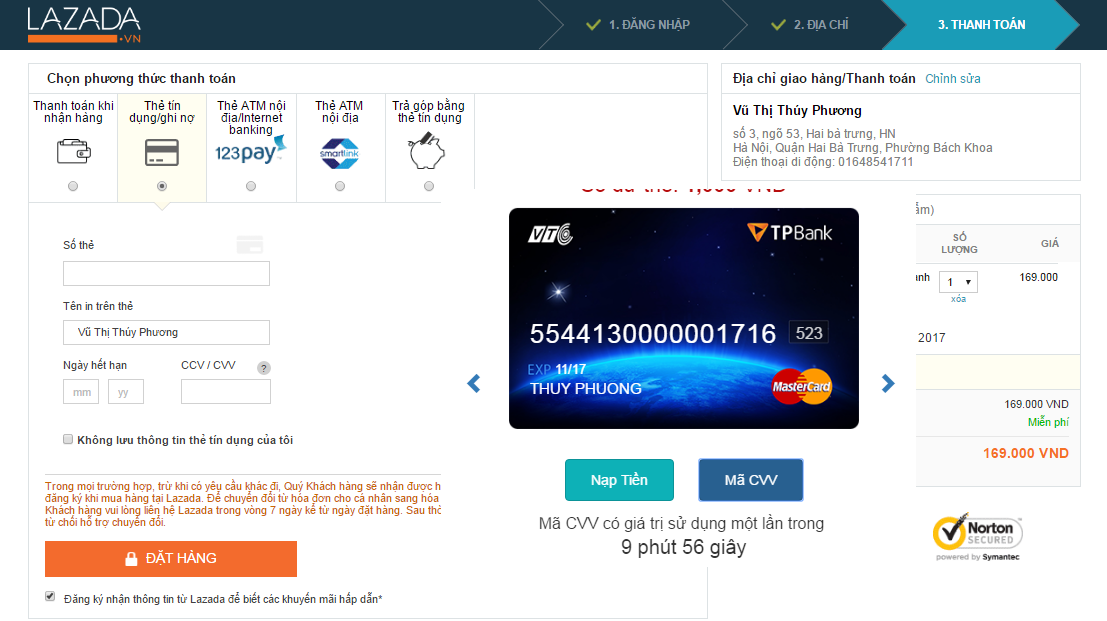
Task: Pick the 123pay internet banking logo
Action: [251, 150]
